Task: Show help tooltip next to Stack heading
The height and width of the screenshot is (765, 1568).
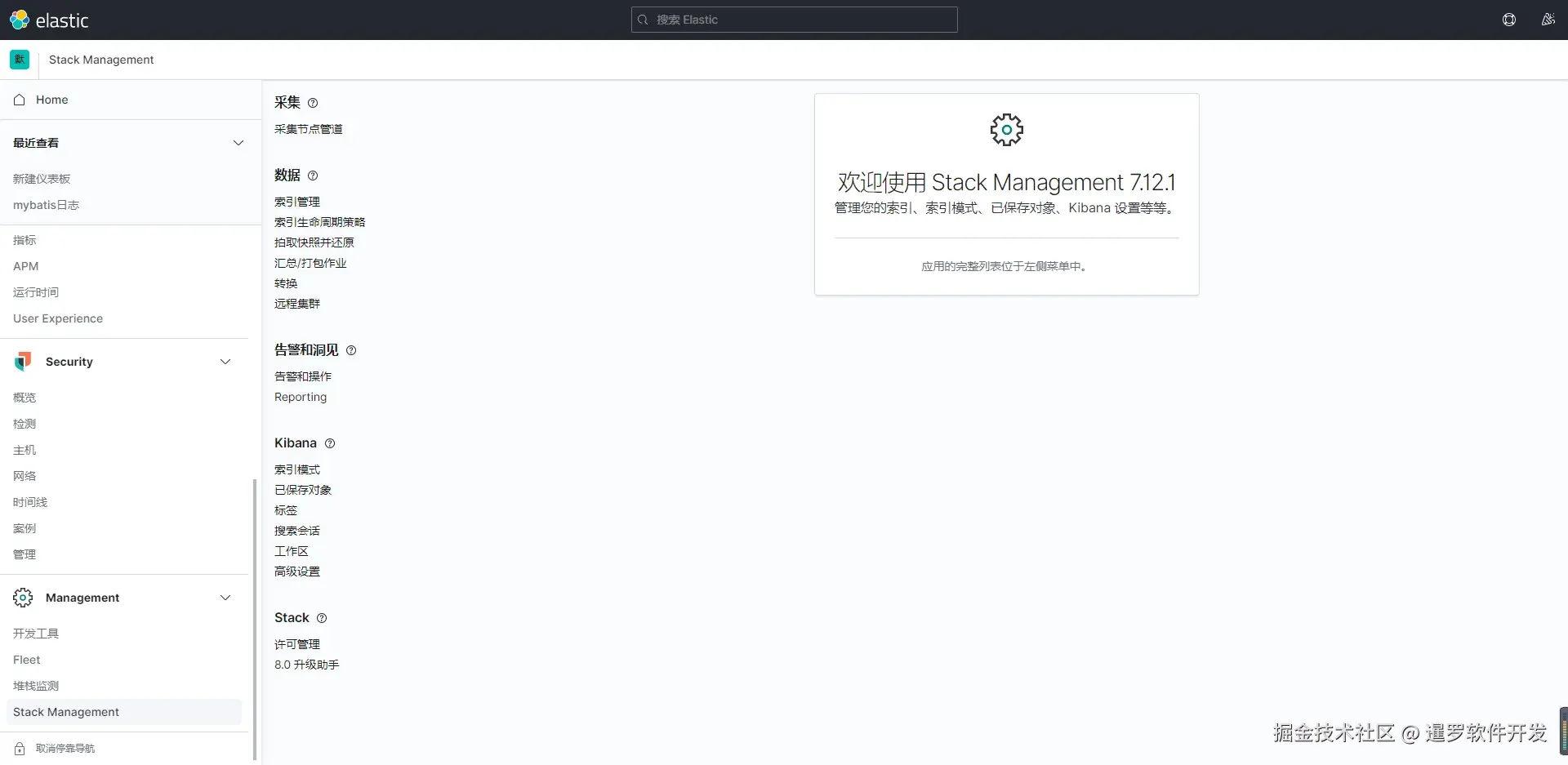Action: 322,618
